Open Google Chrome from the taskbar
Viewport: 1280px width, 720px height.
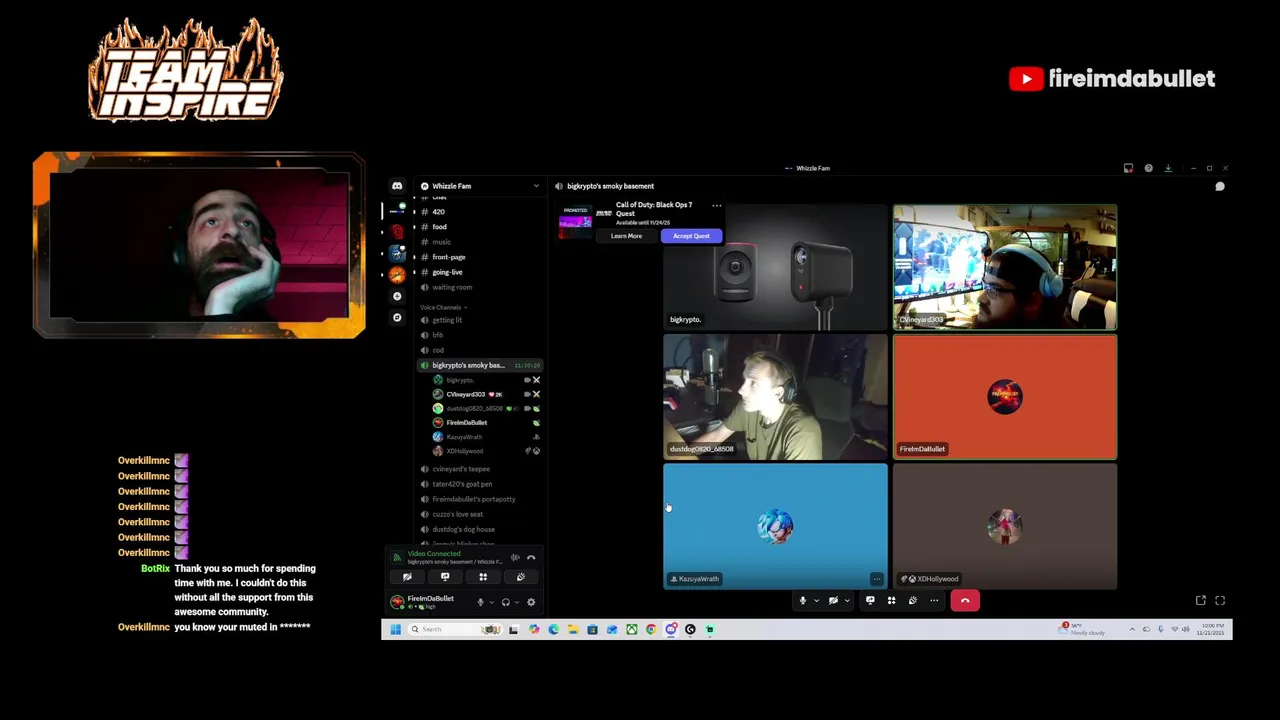tap(651, 629)
